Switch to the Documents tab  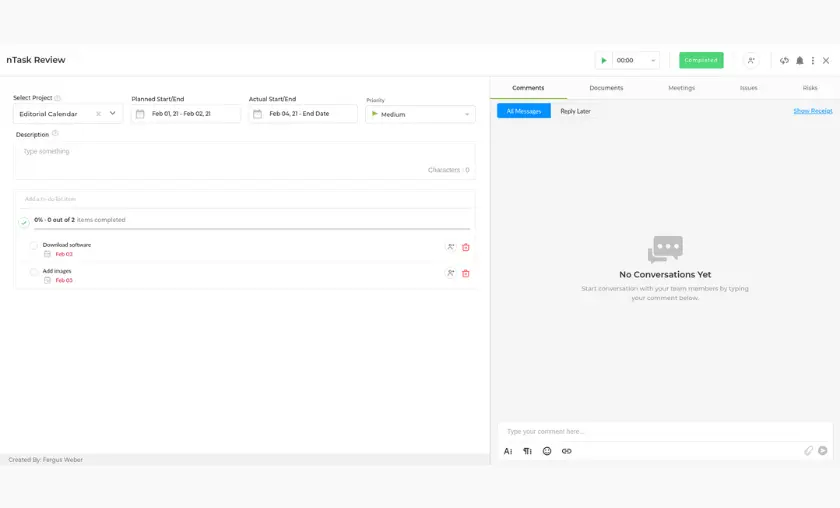606,88
